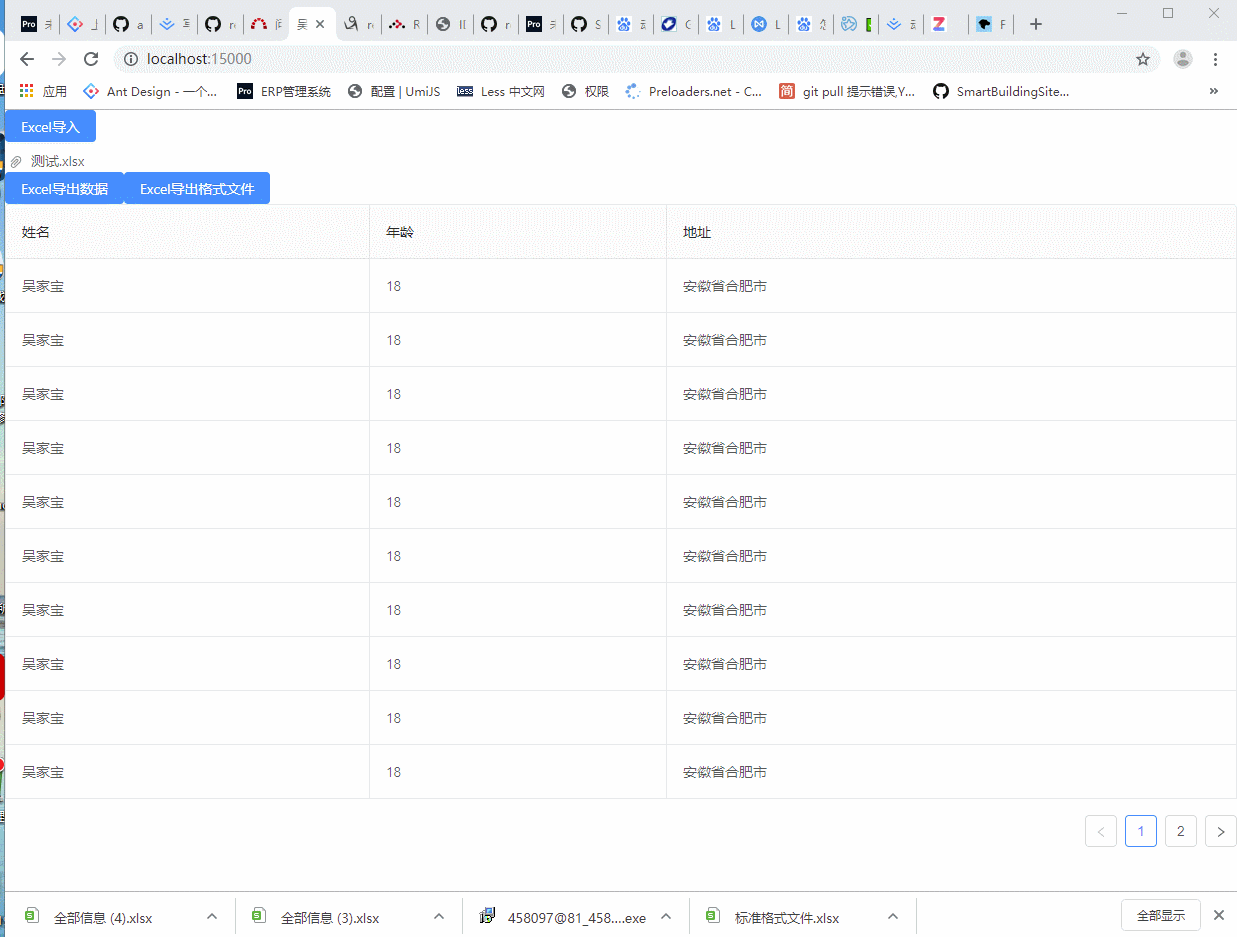The height and width of the screenshot is (937, 1237).
Task: Open a new browser tab
Action: (x=1036, y=24)
